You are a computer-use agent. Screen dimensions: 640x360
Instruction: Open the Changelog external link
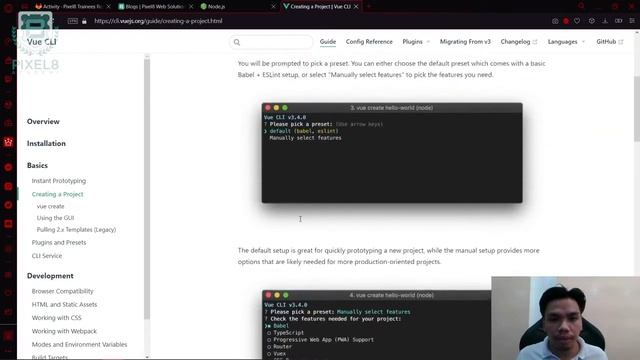[x=519, y=42]
